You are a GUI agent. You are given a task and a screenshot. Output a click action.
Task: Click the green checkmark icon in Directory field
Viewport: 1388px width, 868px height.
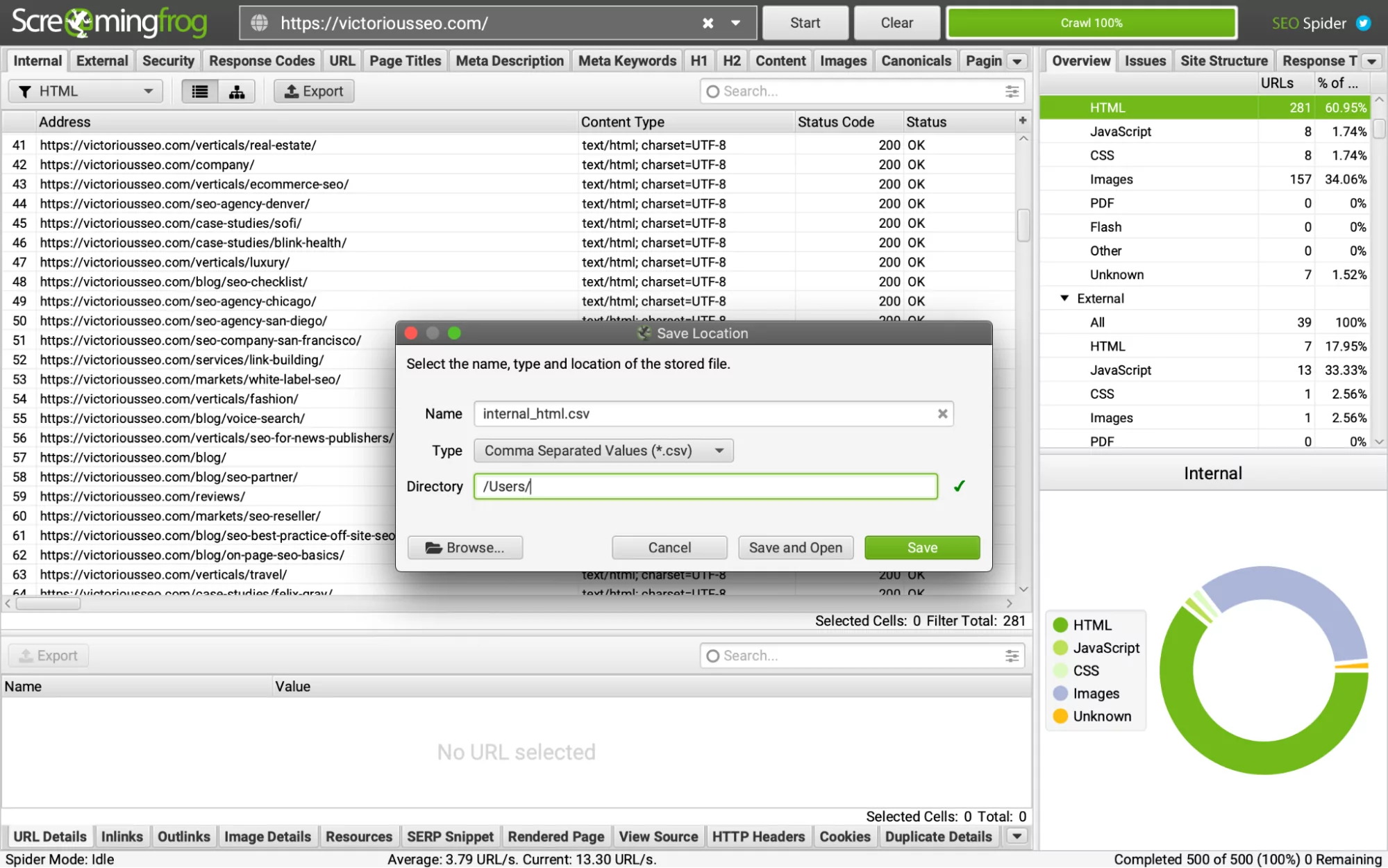tap(958, 486)
